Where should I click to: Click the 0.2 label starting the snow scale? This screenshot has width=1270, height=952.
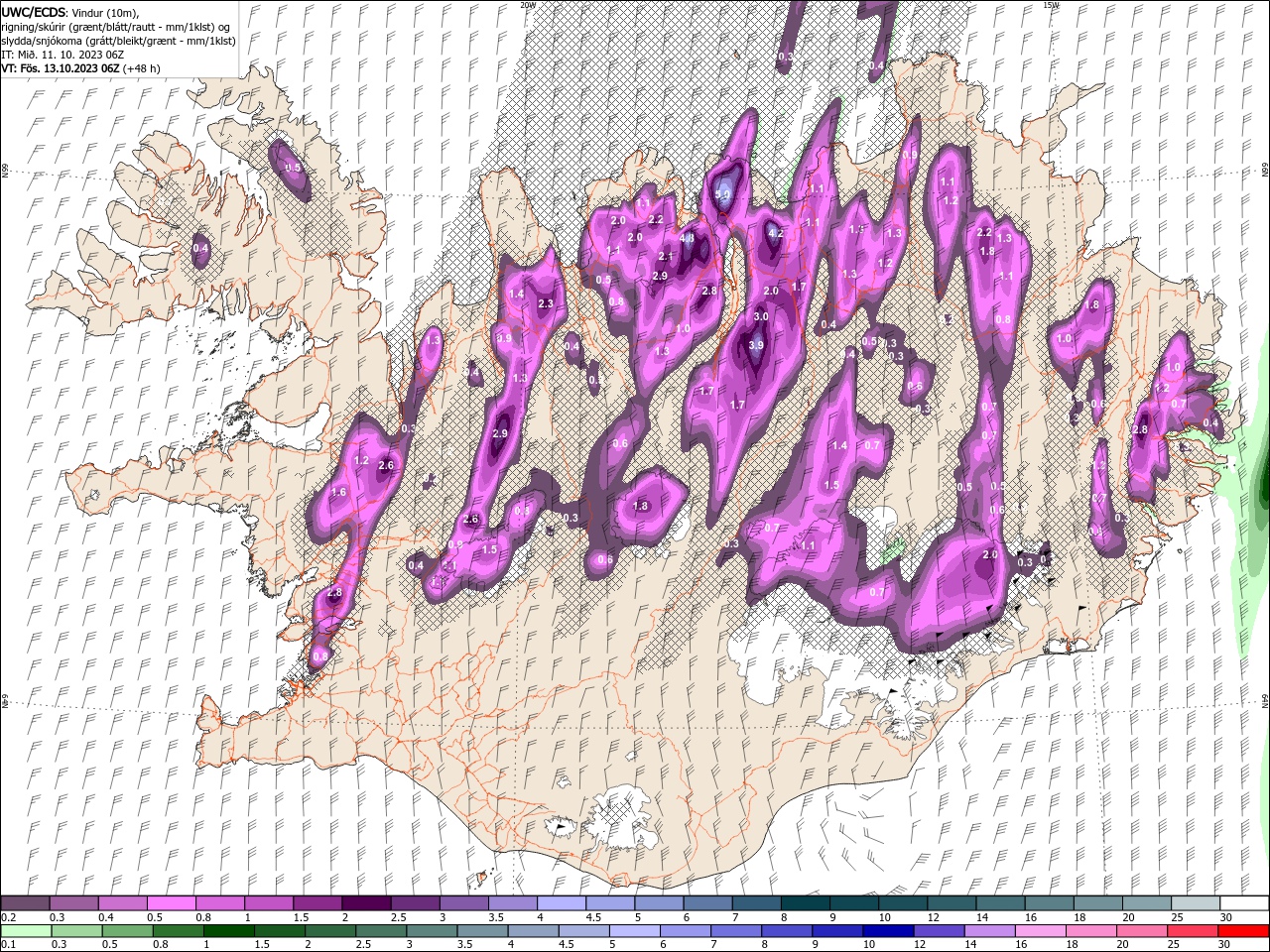click(x=7, y=917)
